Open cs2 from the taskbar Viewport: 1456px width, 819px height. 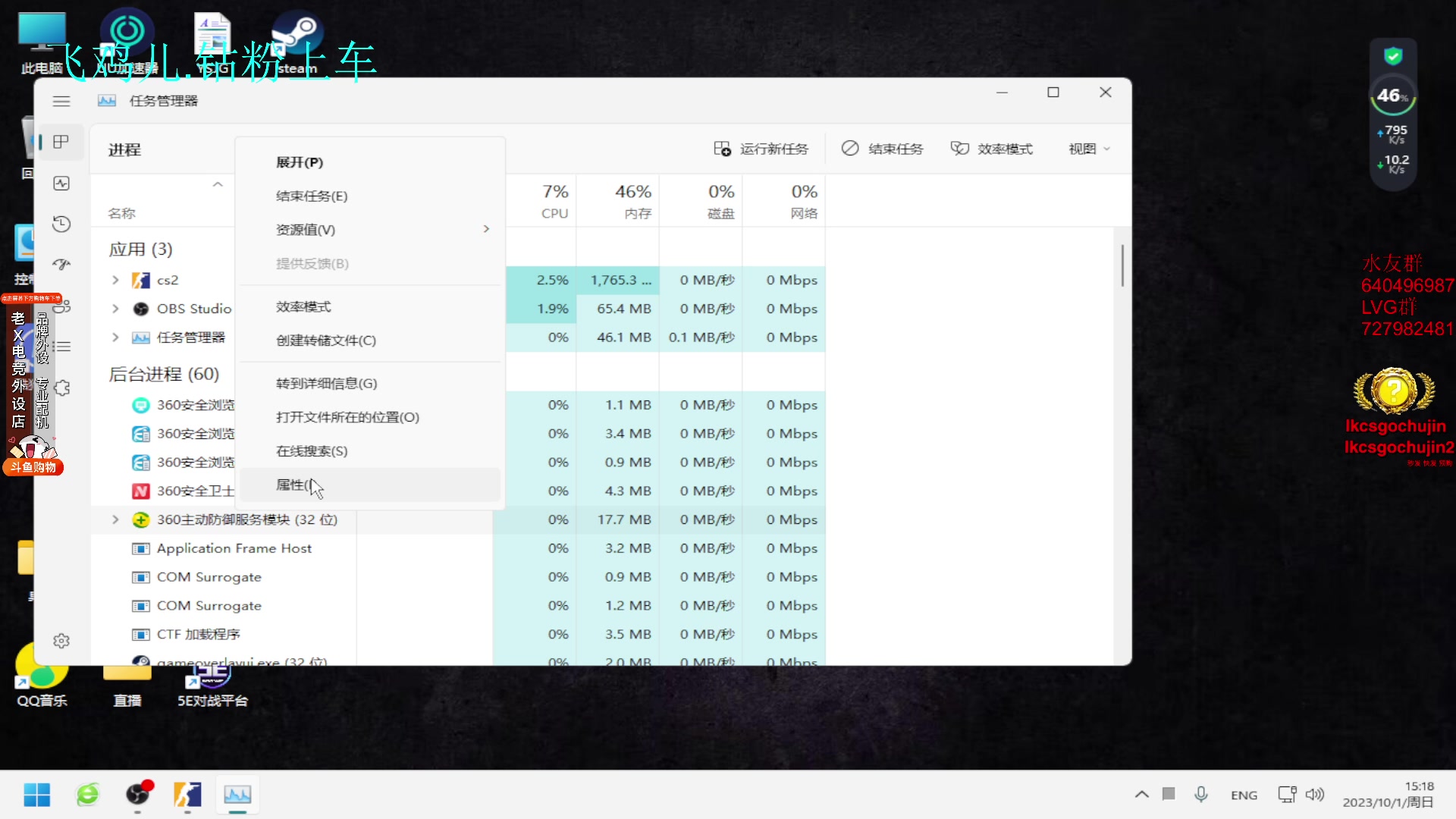187,795
